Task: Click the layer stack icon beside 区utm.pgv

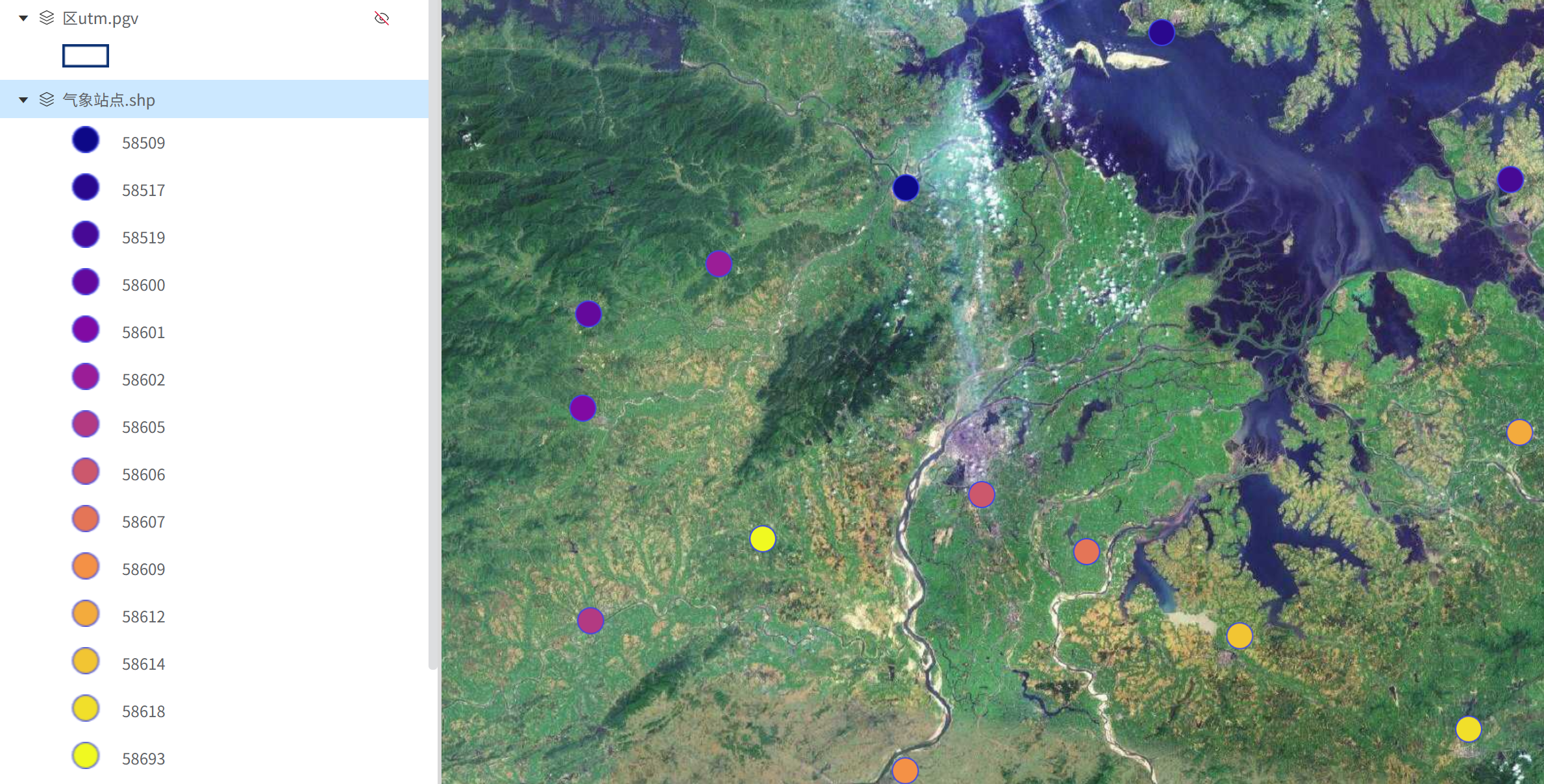Action: tap(47, 18)
